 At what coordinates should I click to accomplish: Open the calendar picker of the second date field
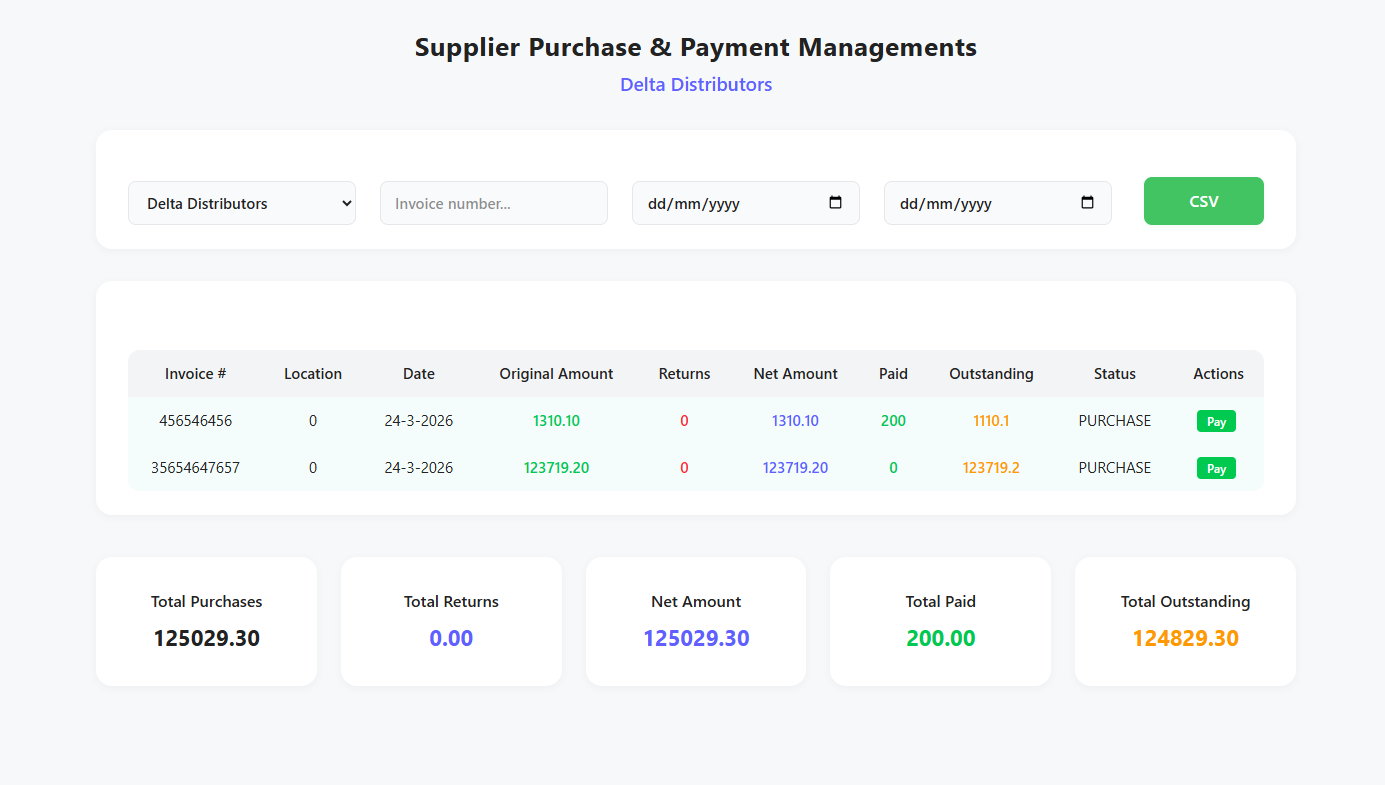tap(1088, 202)
